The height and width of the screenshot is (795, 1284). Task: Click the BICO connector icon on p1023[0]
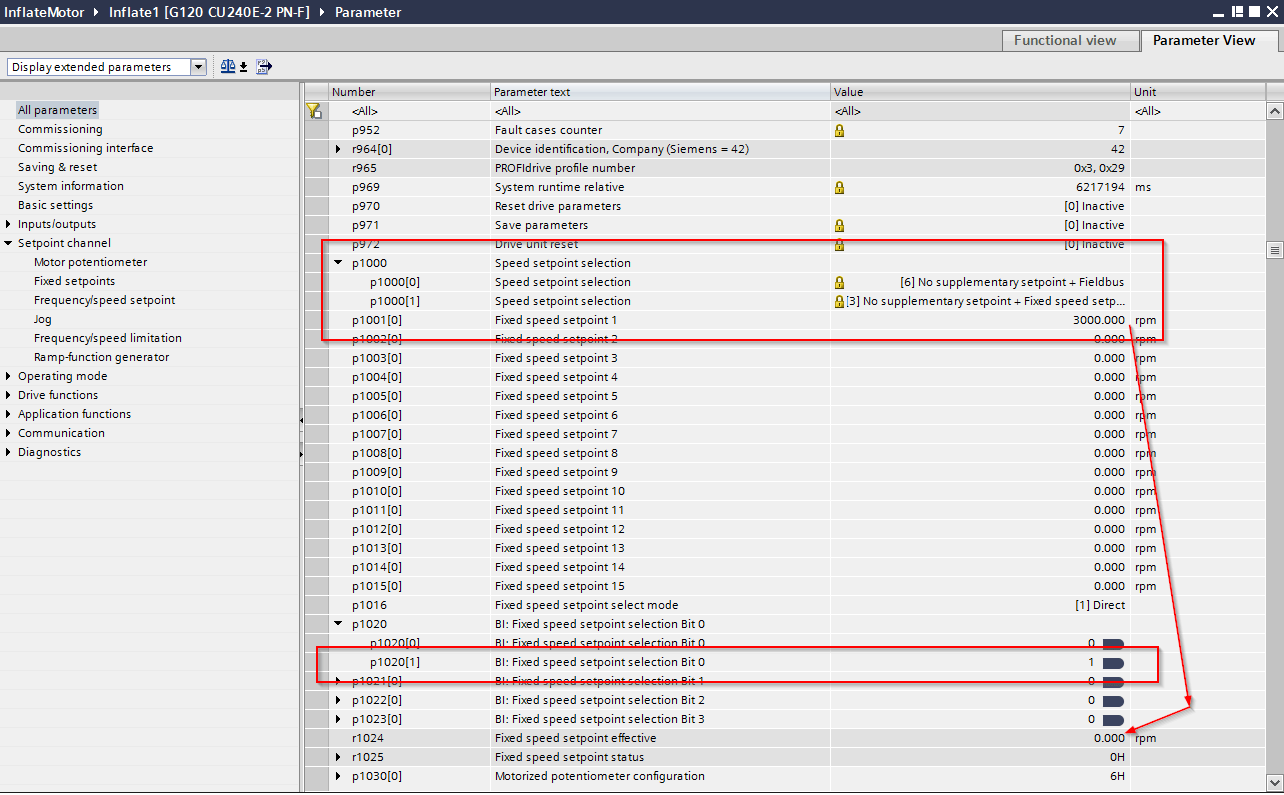(x=1113, y=719)
